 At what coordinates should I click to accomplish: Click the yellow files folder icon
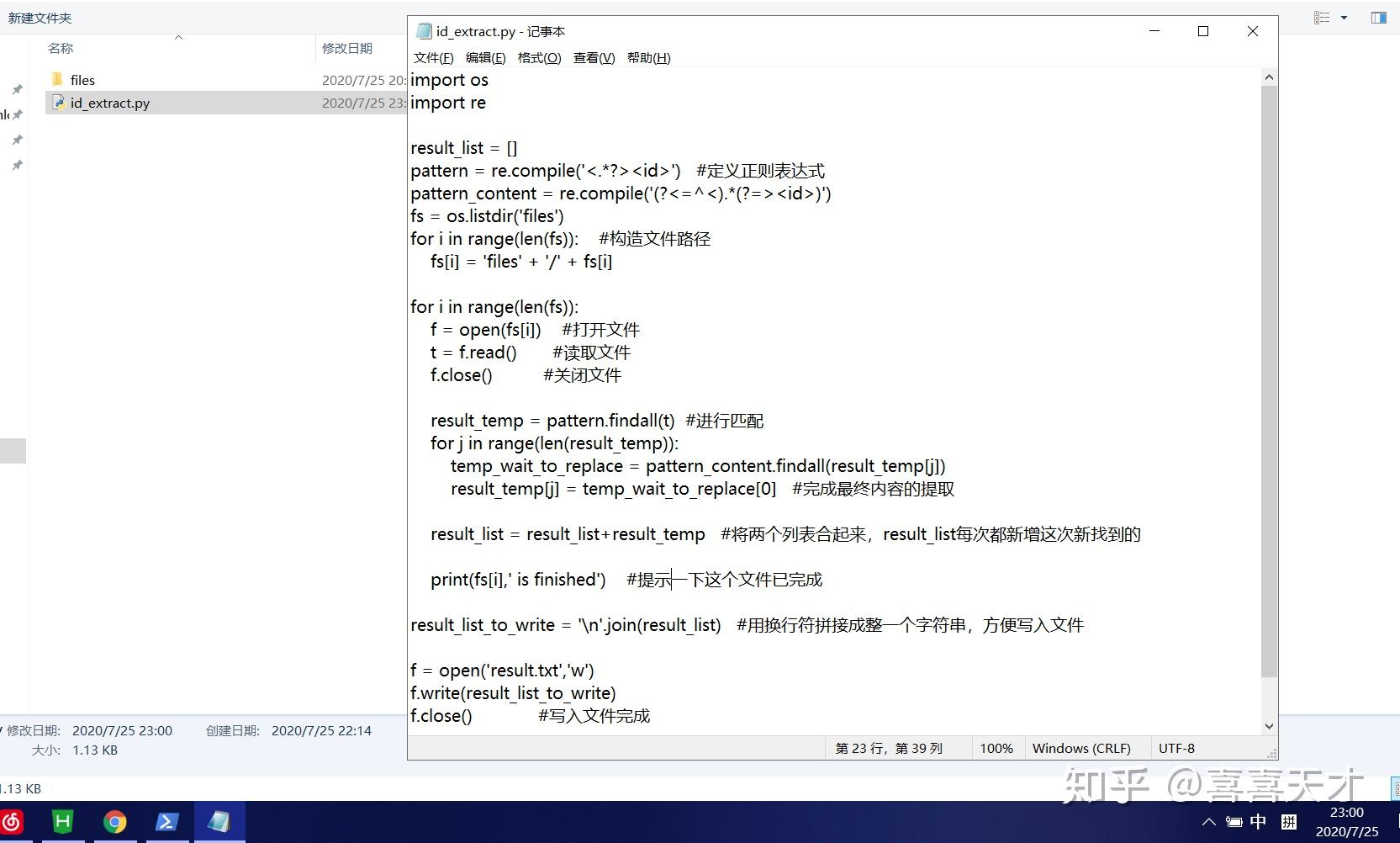57,79
